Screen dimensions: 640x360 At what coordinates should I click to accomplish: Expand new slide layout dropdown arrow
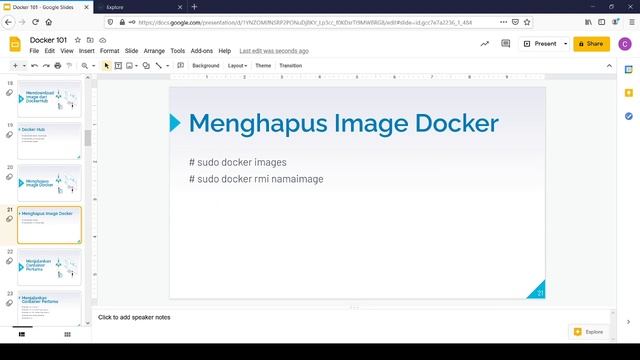coord(24,66)
